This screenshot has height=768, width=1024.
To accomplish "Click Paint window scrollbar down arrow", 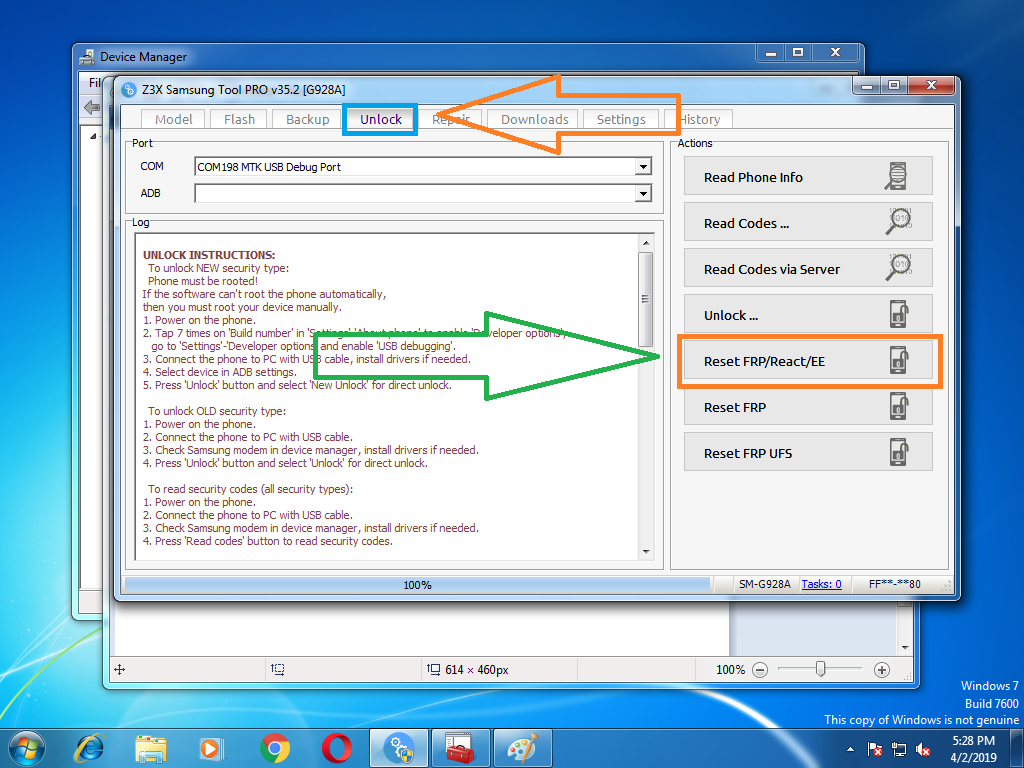I will (905, 647).
